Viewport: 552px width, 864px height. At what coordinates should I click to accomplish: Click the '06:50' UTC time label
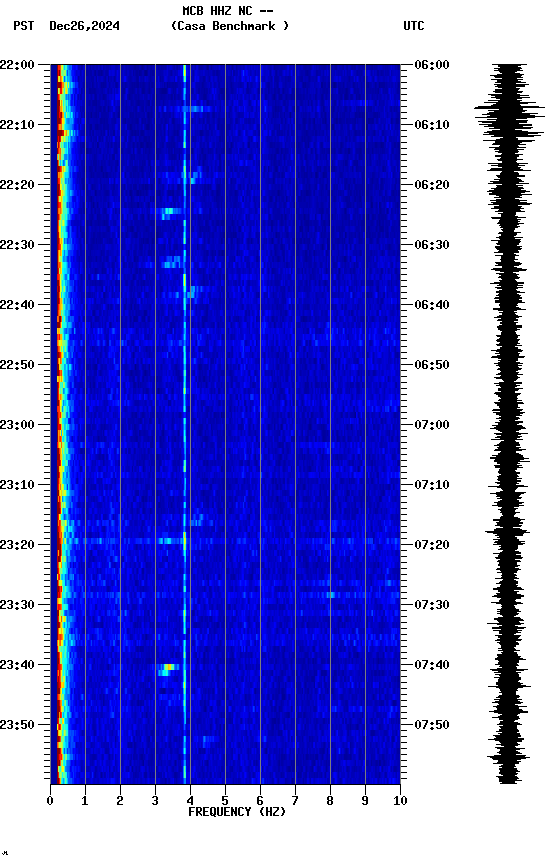[x=432, y=365]
